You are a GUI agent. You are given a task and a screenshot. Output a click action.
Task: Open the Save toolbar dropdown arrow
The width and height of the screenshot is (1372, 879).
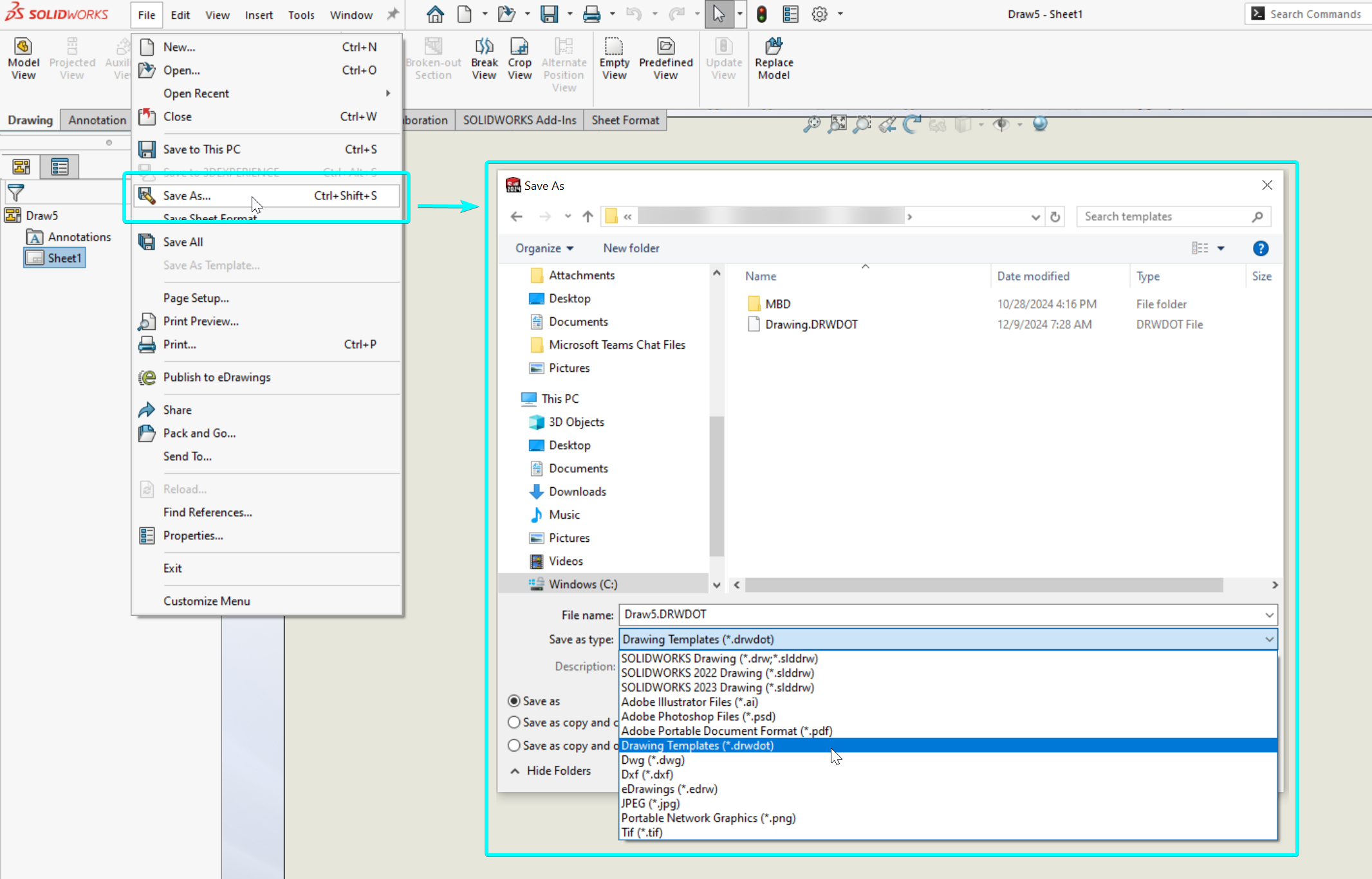point(570,14)
